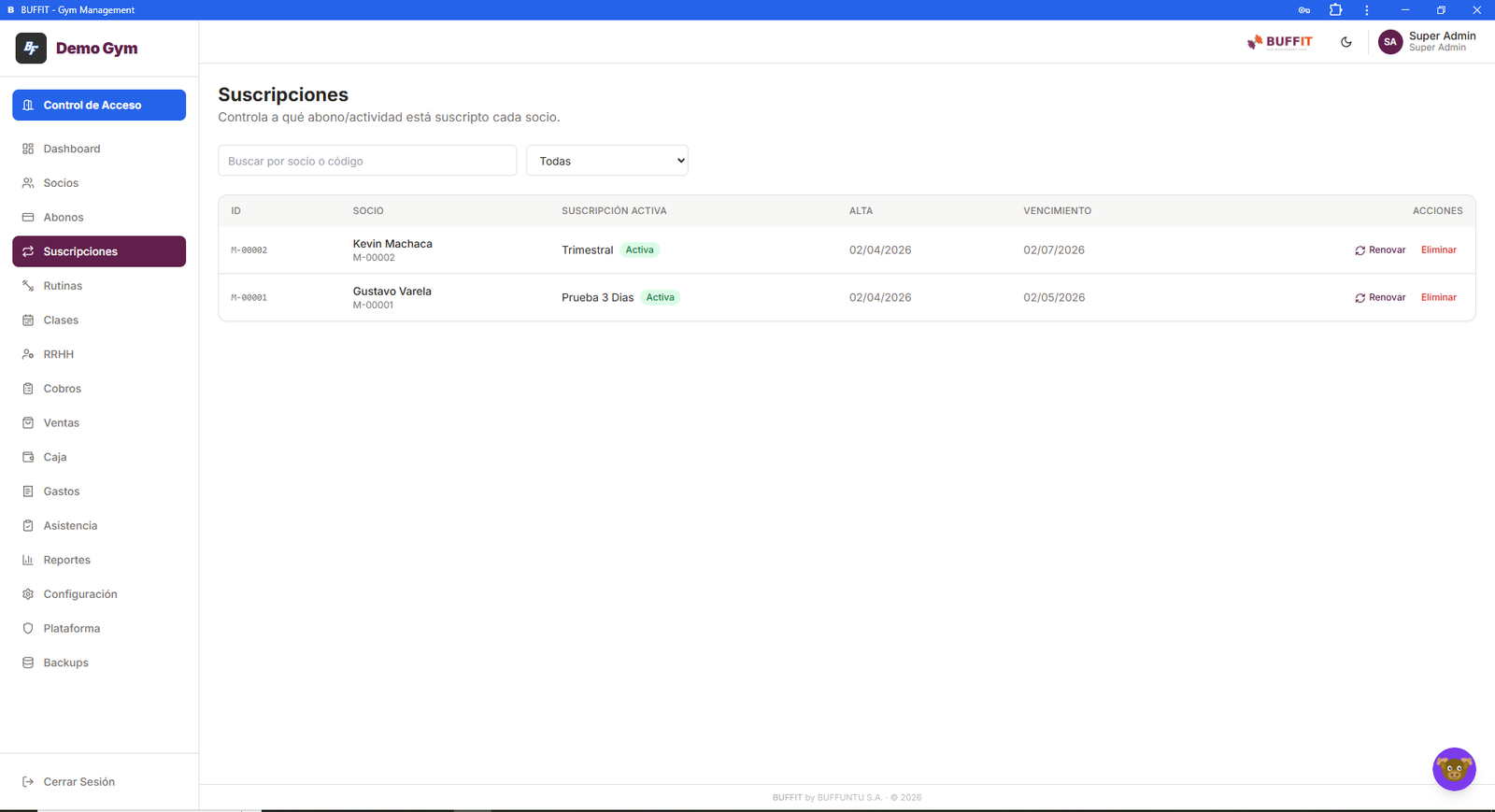This screenshot has height=812, width=1495.
Task: Click the ALTA column header
Action: 861,211
